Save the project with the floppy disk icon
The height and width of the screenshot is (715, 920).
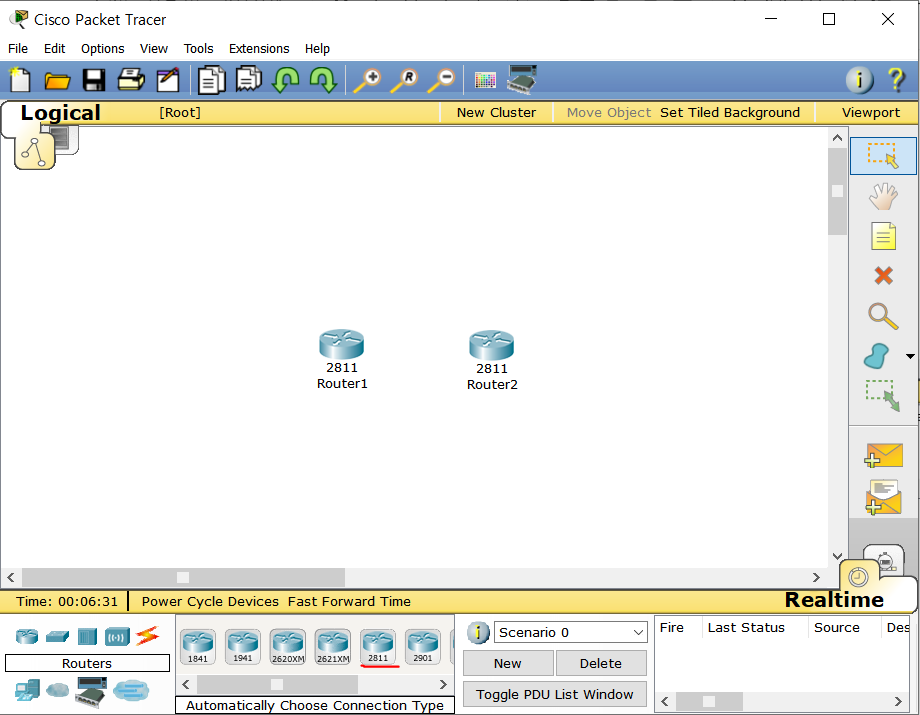[x=94, y=80]
